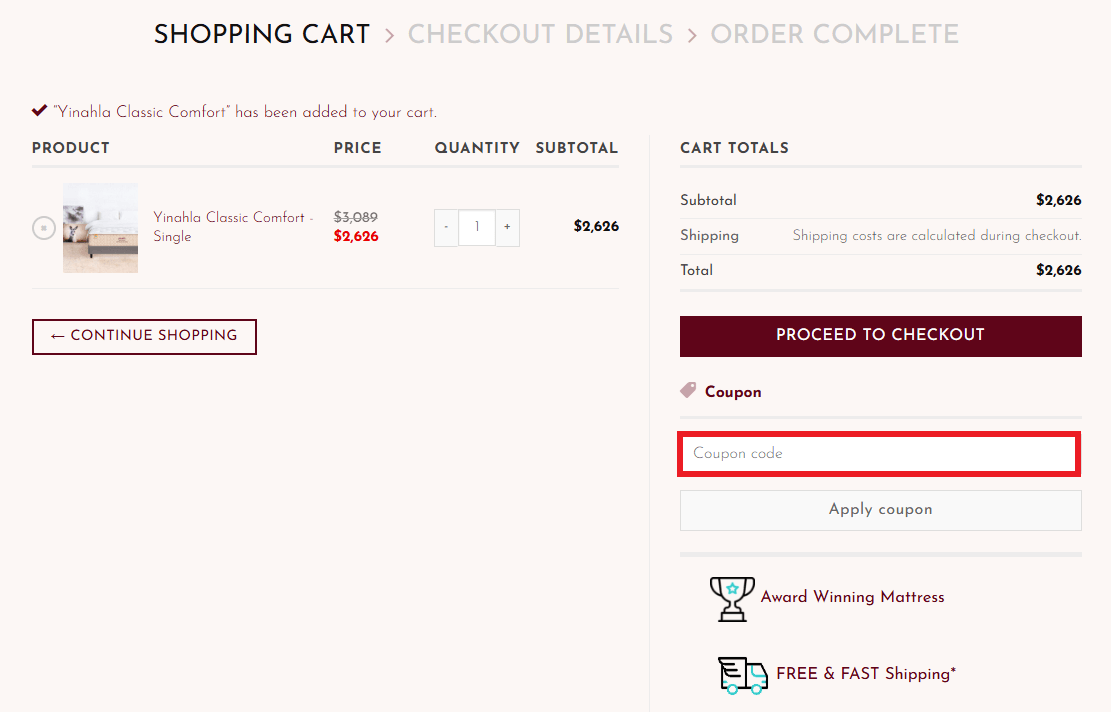The image size is (1111, 712).
Task: Click the remove item circle icon
Action: pyautogui.click(x=44, y=228)
